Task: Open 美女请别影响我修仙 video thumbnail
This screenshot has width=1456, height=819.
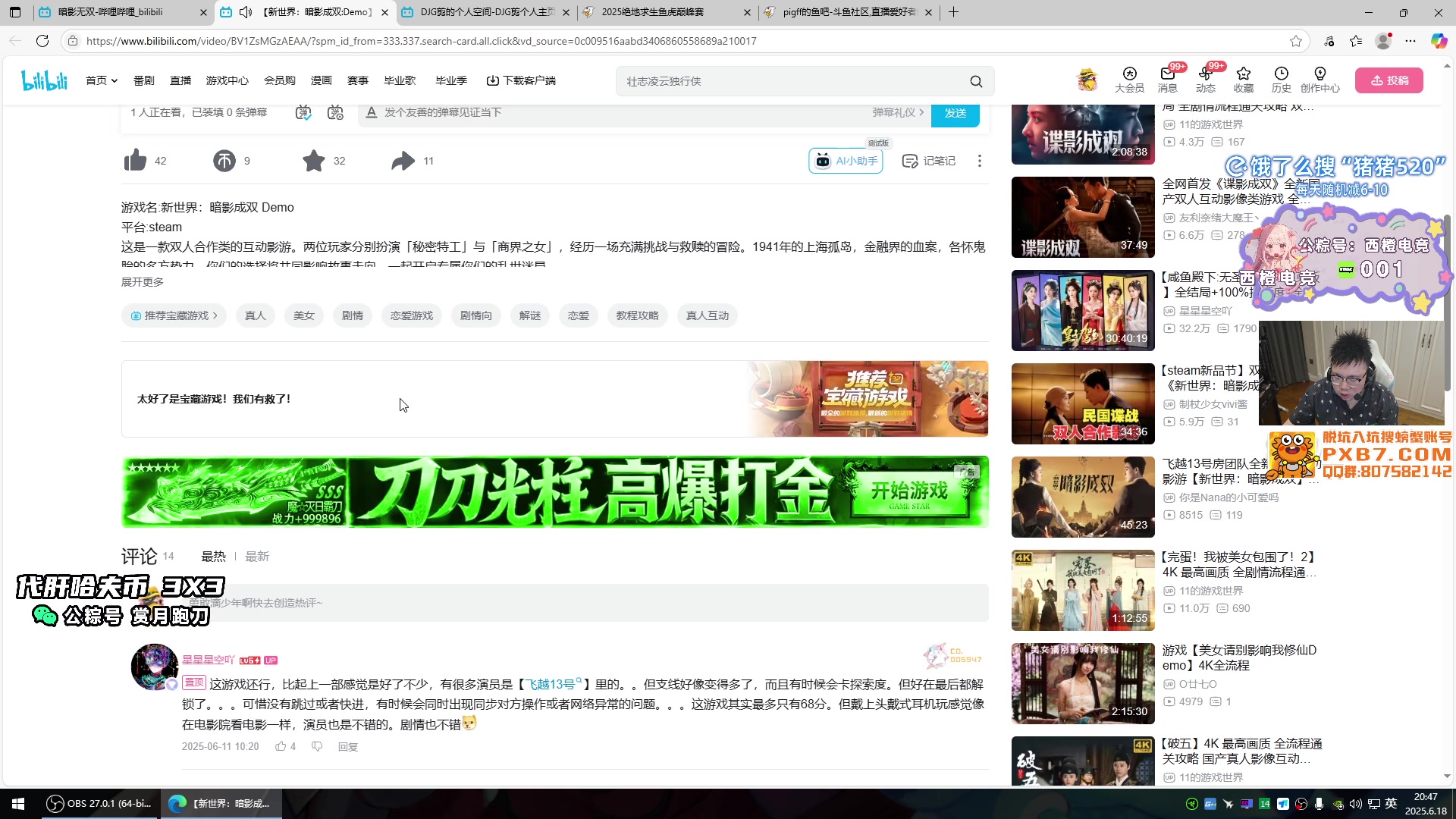Action: (1083, 683)
